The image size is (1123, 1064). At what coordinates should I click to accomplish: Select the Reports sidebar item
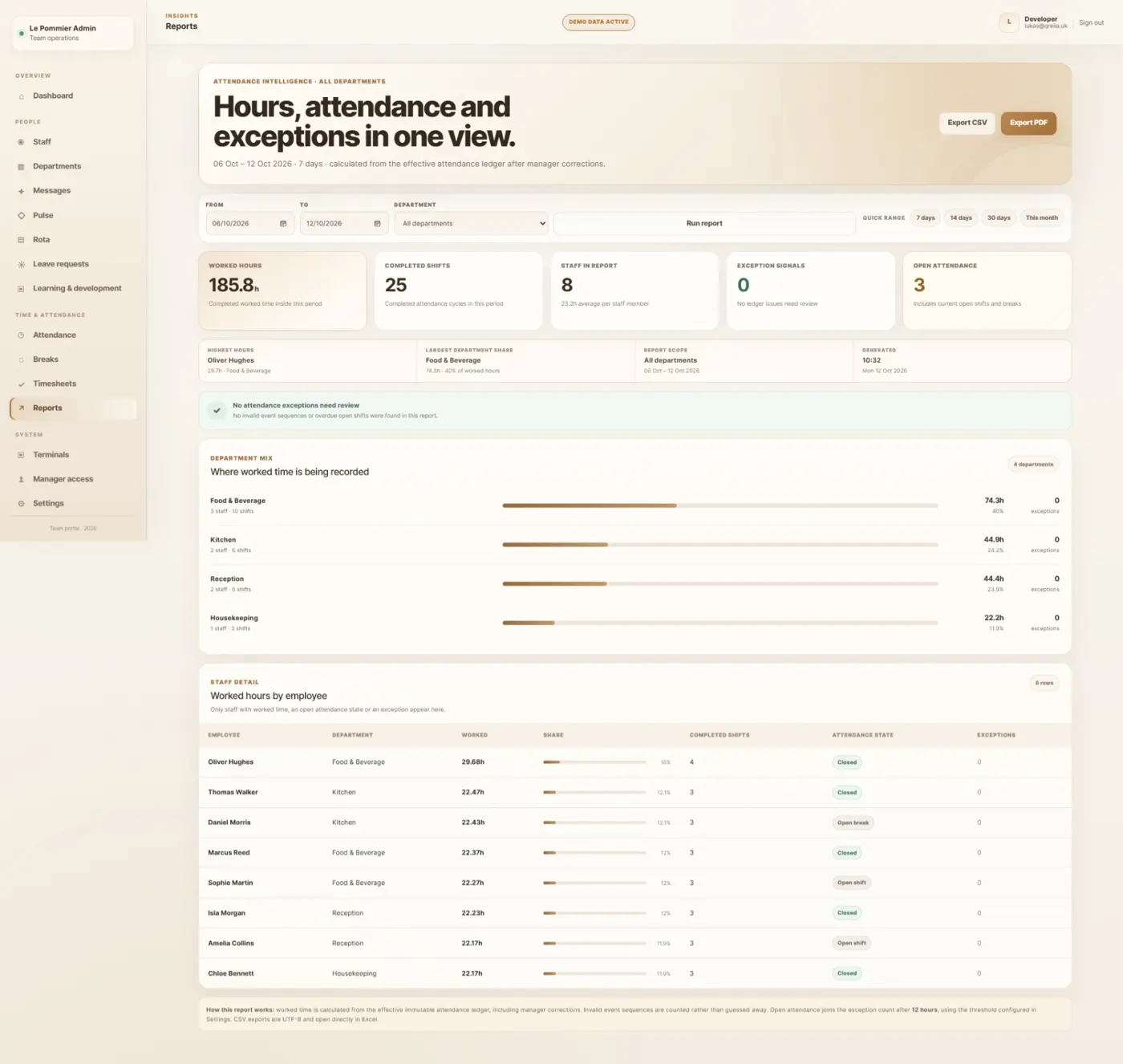point(73,408)
